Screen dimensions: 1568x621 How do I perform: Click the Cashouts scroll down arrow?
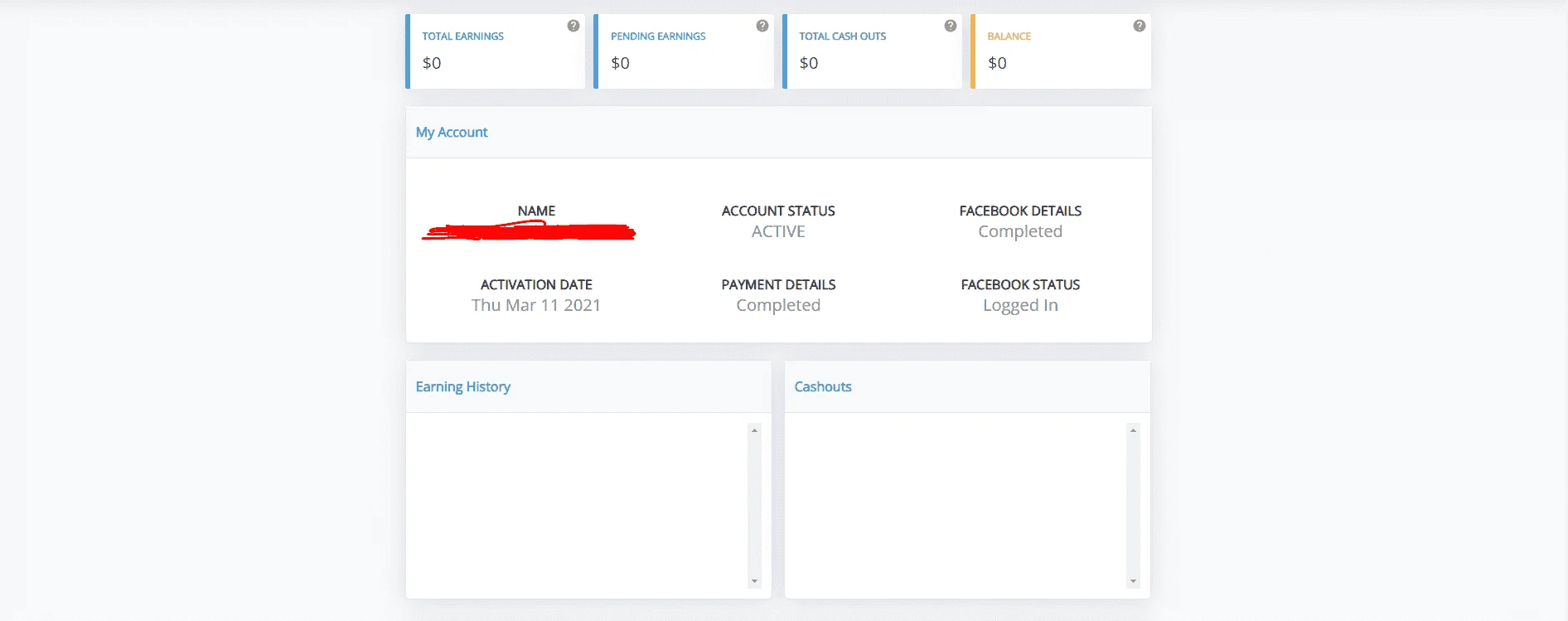tap(1133, 581)
